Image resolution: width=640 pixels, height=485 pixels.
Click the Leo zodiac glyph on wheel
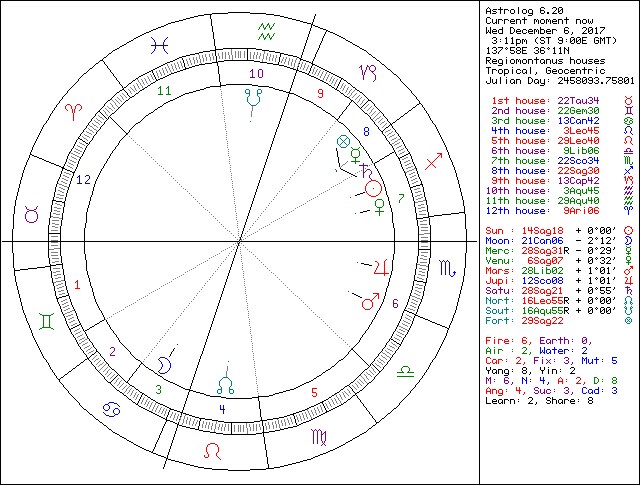pyautogui.click(x=212, y=451)
